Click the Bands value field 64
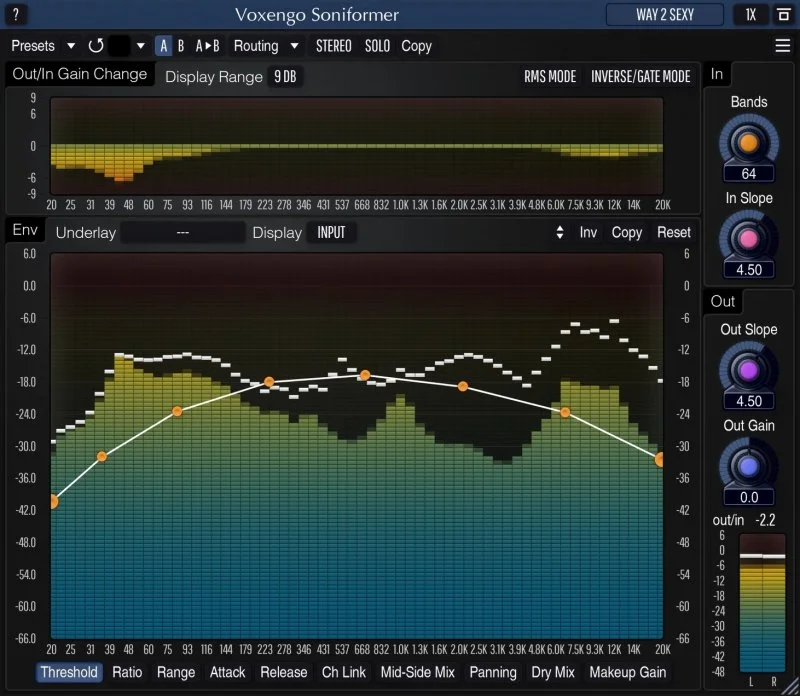This screenshot has width=800, height=696. [x=748, y=173]
